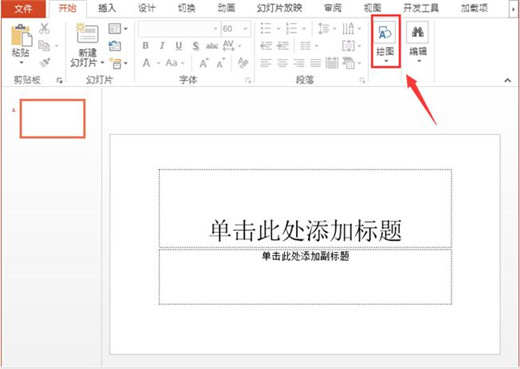The image size is (520, 369).
Task: Open the File (文件) tab
Action: click(x=23, y=8)
